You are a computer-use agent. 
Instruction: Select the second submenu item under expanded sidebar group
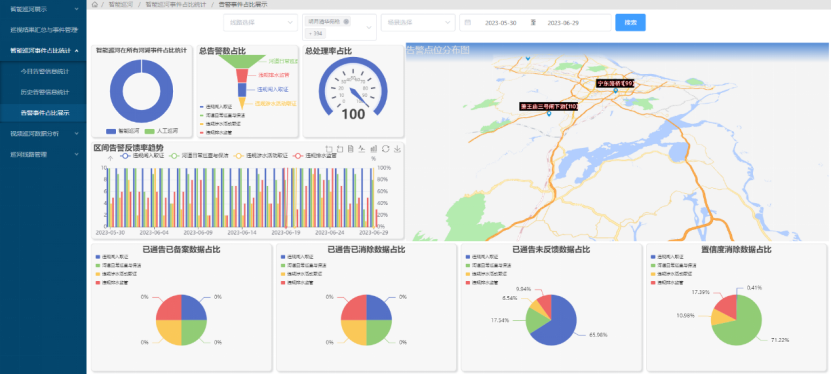coord(43,92)
